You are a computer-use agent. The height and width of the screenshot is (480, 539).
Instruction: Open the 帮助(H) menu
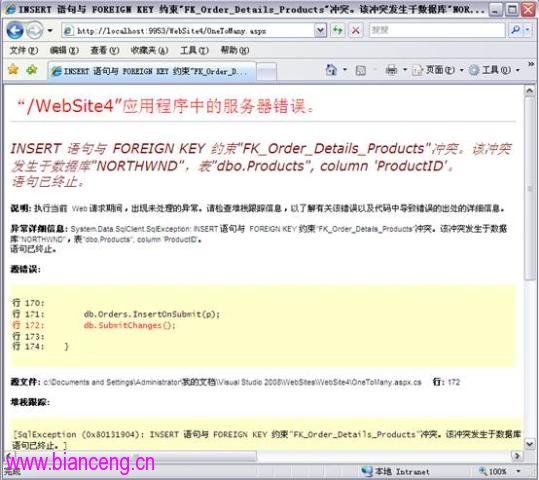point(235,51)
